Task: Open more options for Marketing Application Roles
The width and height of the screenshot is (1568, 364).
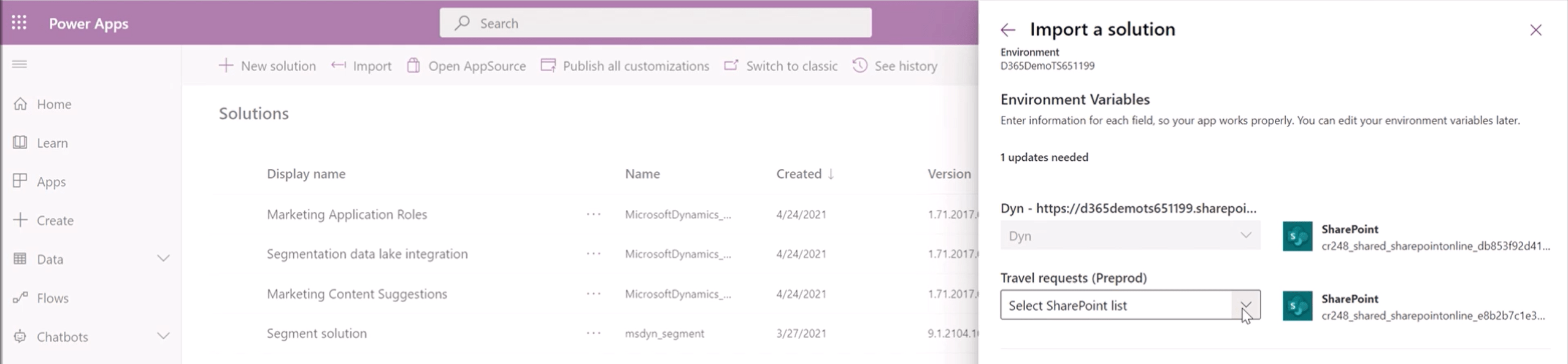Action: [x=593, y=214]
